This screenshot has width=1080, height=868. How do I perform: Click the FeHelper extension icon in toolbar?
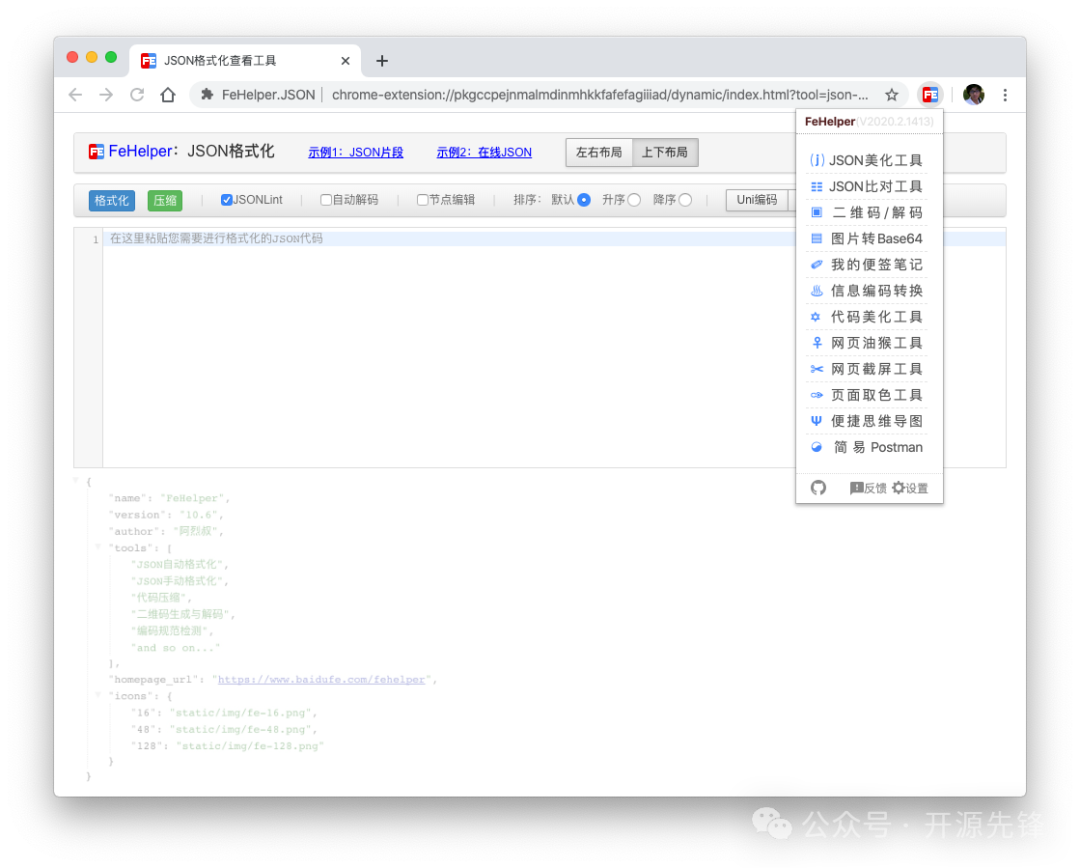(930, 95)
